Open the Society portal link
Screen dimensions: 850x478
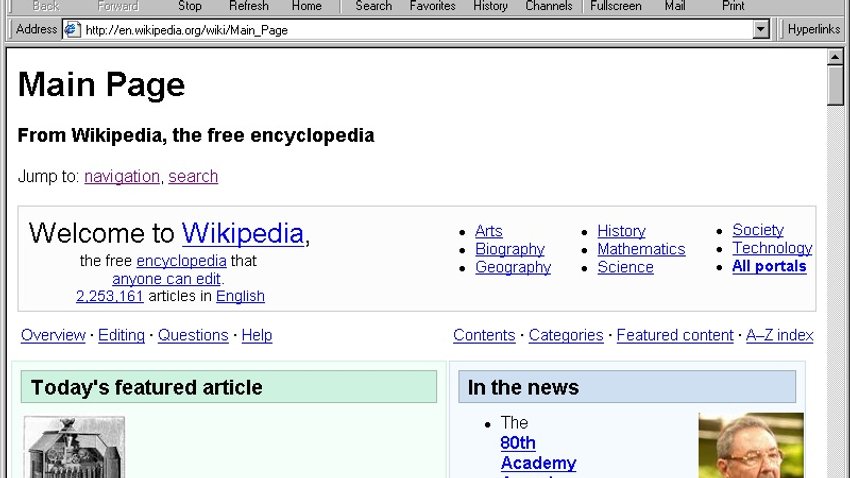click(758, 230)
